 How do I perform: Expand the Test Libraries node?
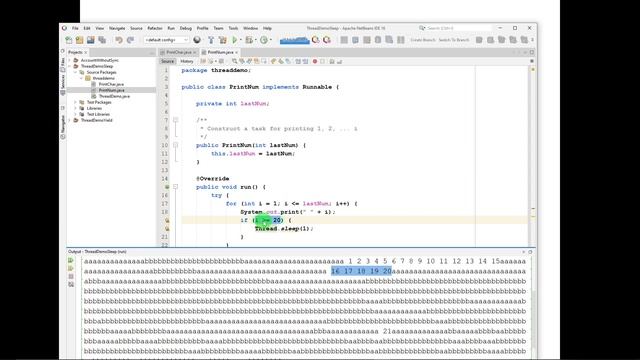point(76,114)
